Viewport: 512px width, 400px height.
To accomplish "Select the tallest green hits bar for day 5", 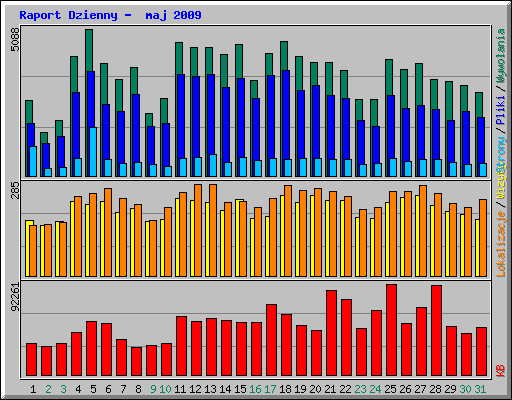I will (89, 50).
